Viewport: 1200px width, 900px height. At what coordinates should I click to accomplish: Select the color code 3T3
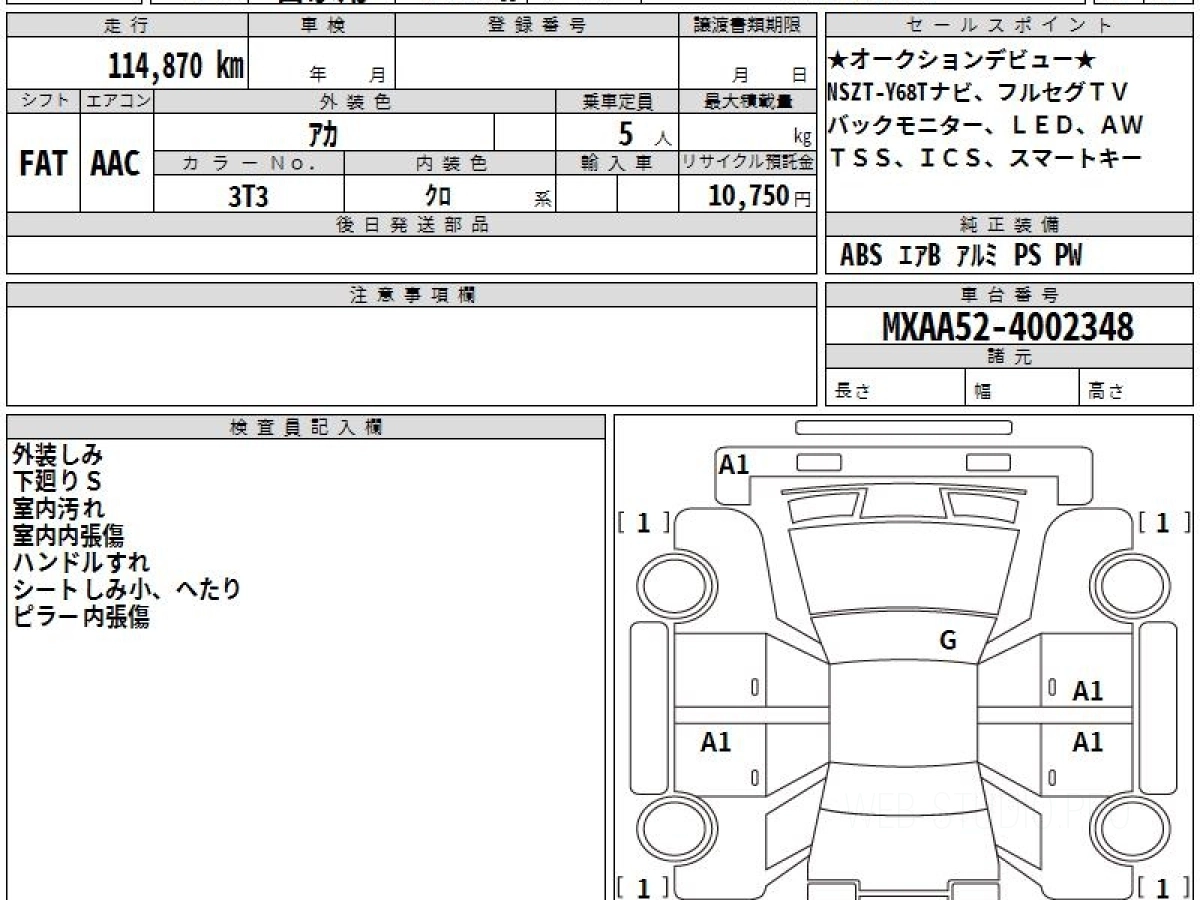coord(248,196)
